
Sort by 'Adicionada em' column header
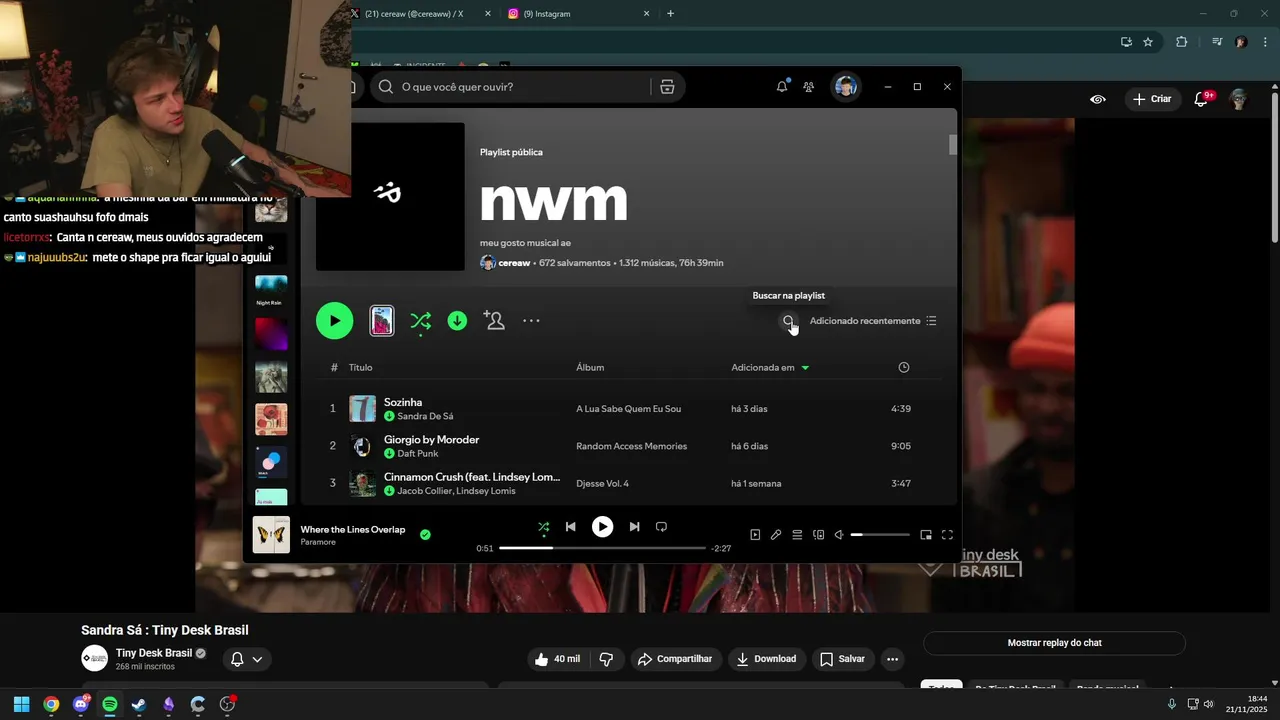770,367
